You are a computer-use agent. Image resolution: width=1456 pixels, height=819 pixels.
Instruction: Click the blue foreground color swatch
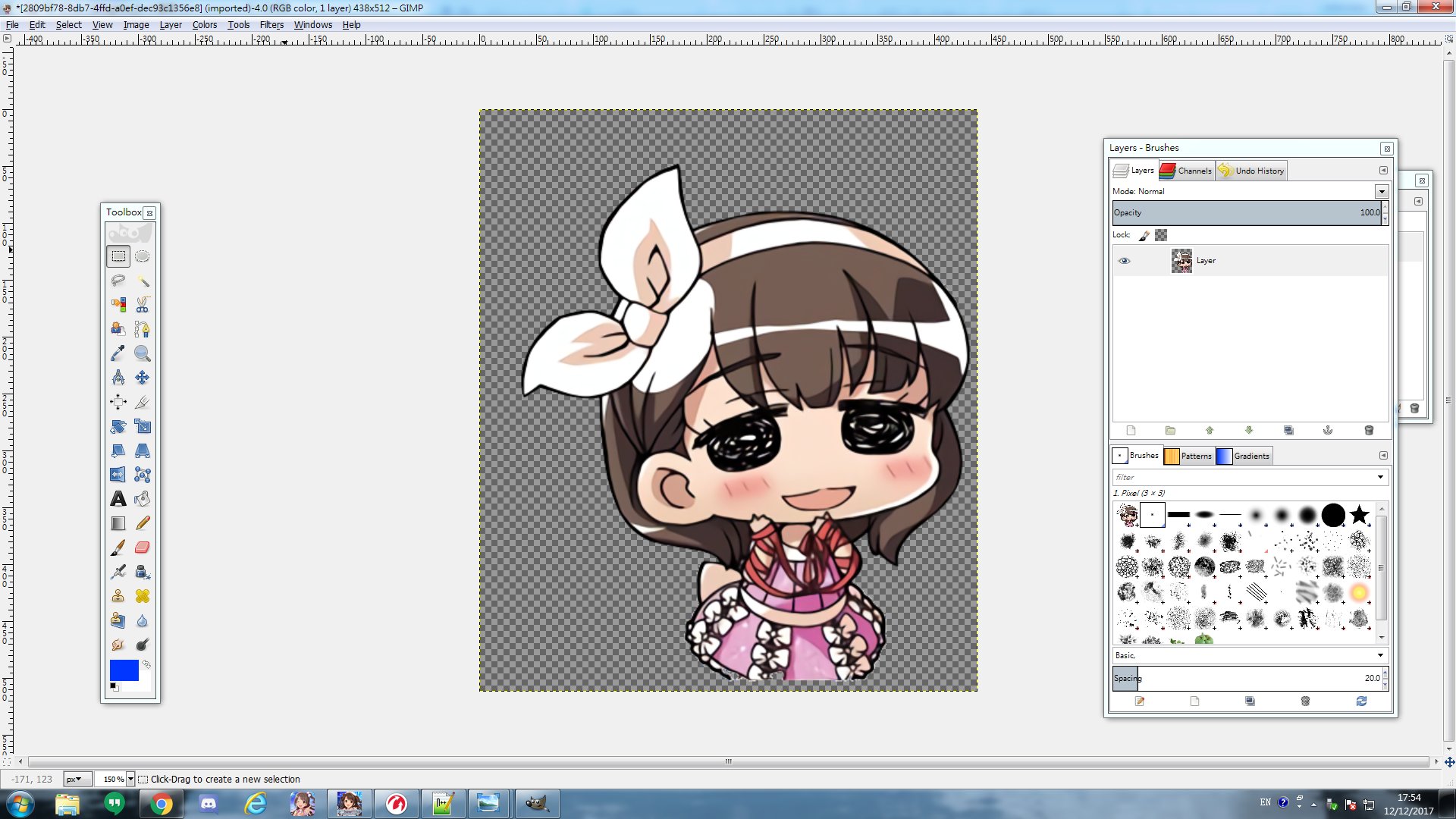(x=124, y=670)
